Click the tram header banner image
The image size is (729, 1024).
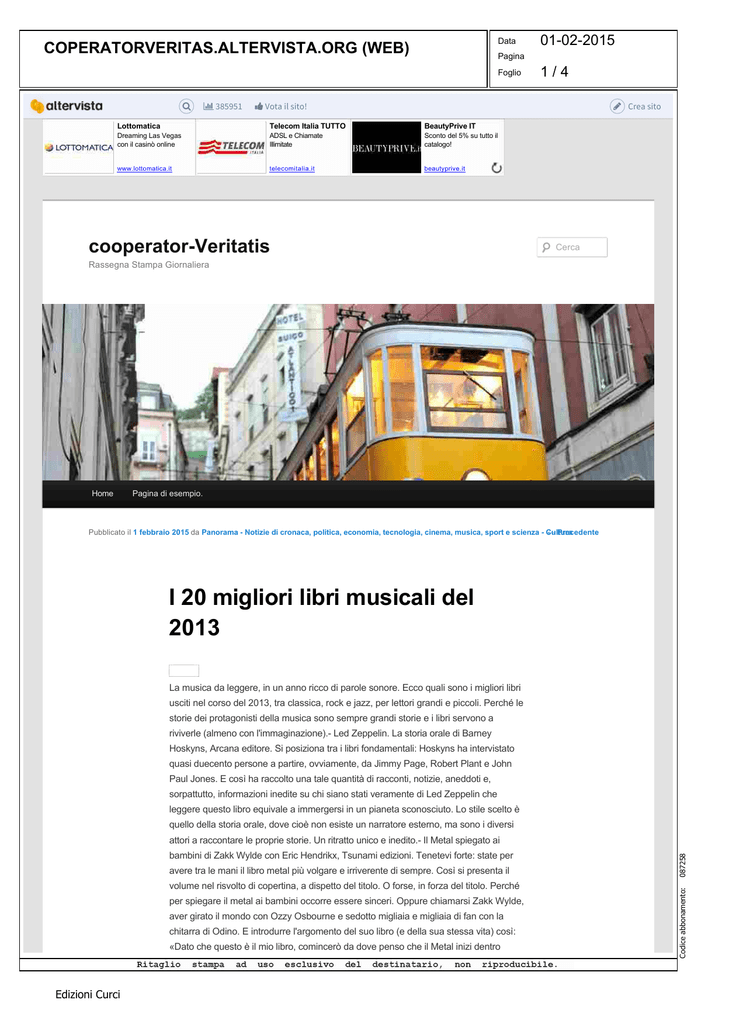pyautogui.click(x=348, y=392)
